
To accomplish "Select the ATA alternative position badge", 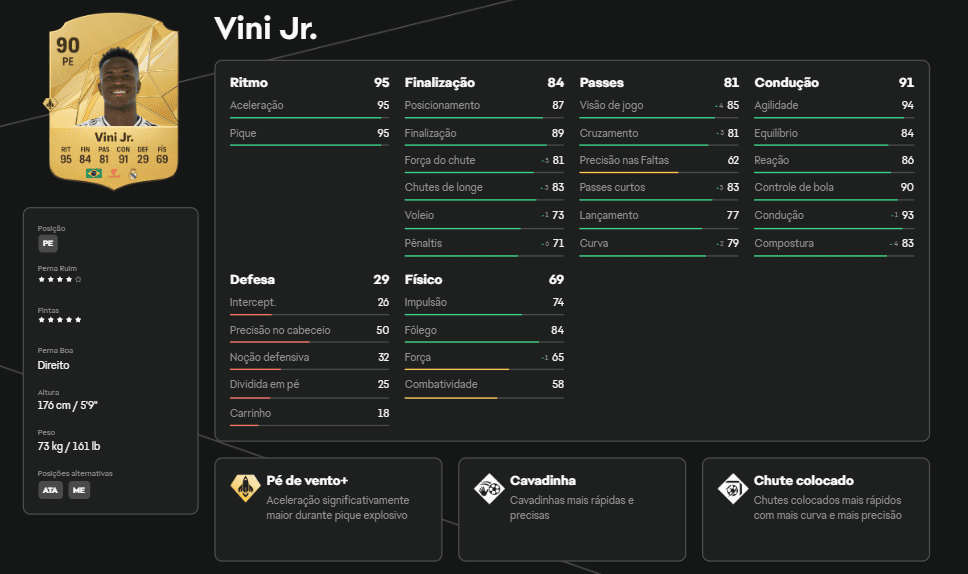I will pos(50,490).
